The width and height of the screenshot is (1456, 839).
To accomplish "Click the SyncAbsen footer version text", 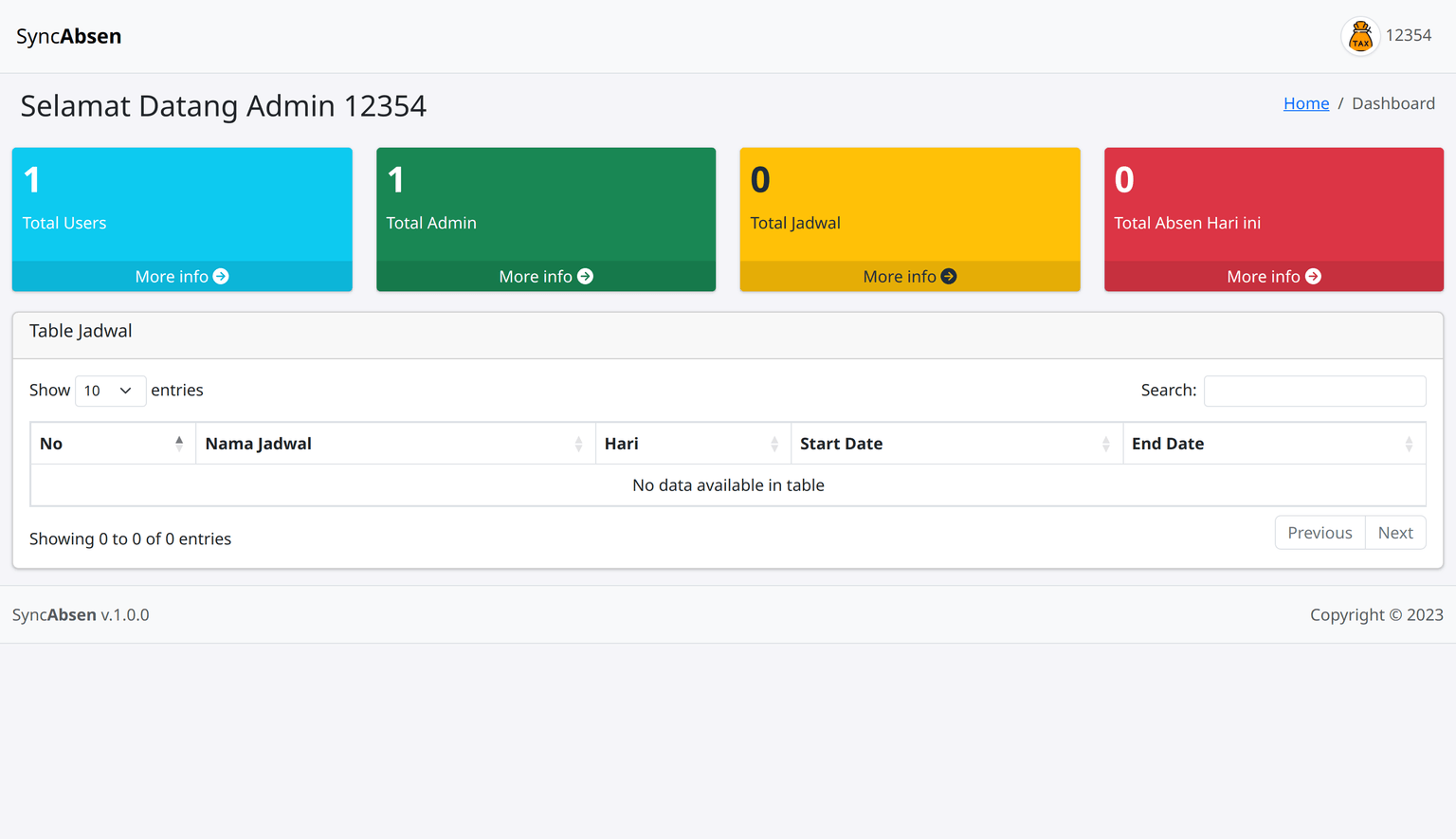I will point(81,614).
